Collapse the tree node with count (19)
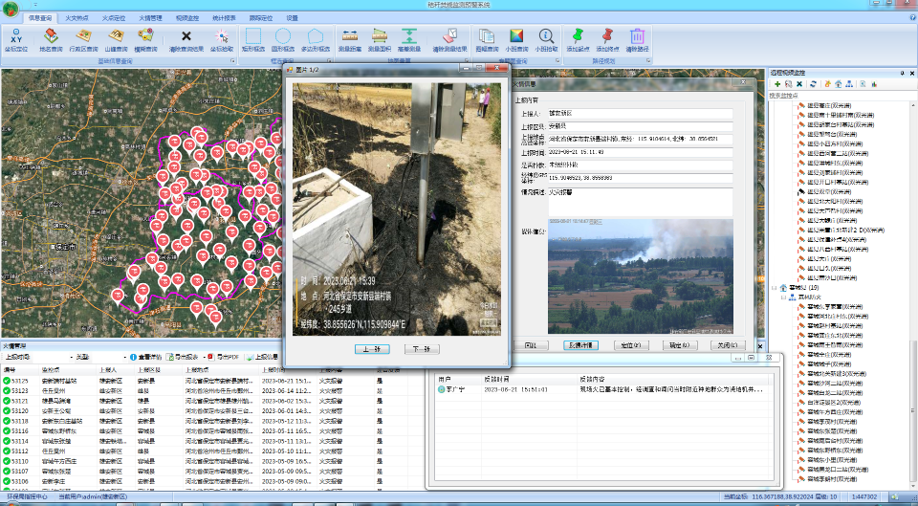Screen dimensions: 918x506 pyautogui.click(x=775, y=289)
